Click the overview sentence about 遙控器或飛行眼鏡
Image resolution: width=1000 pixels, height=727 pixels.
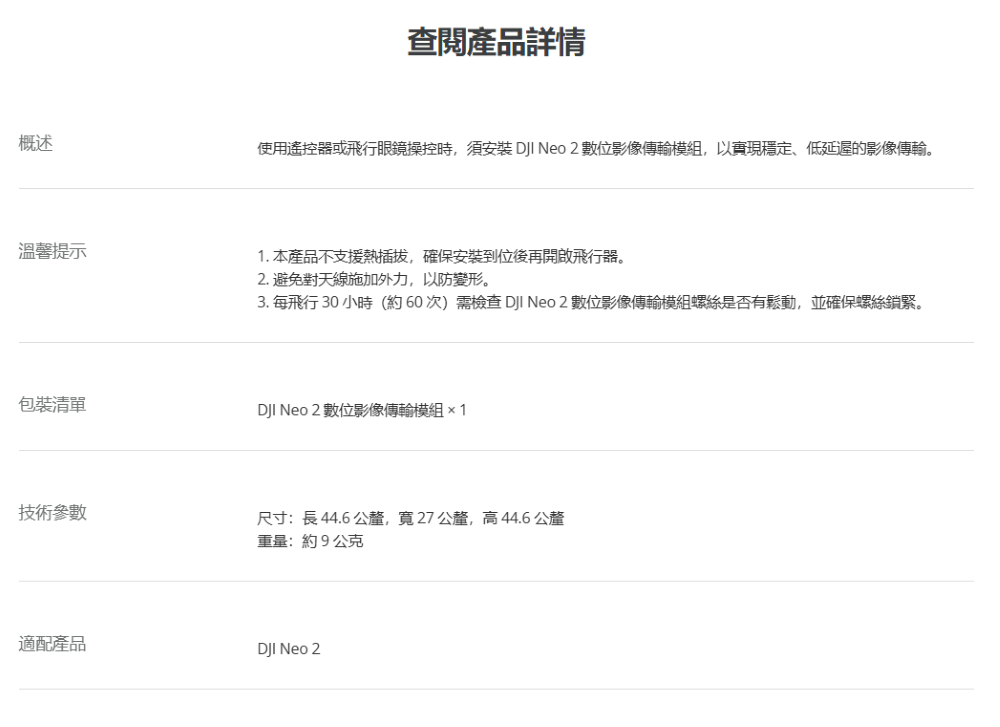pyautogui.click(x=596, y=149)
